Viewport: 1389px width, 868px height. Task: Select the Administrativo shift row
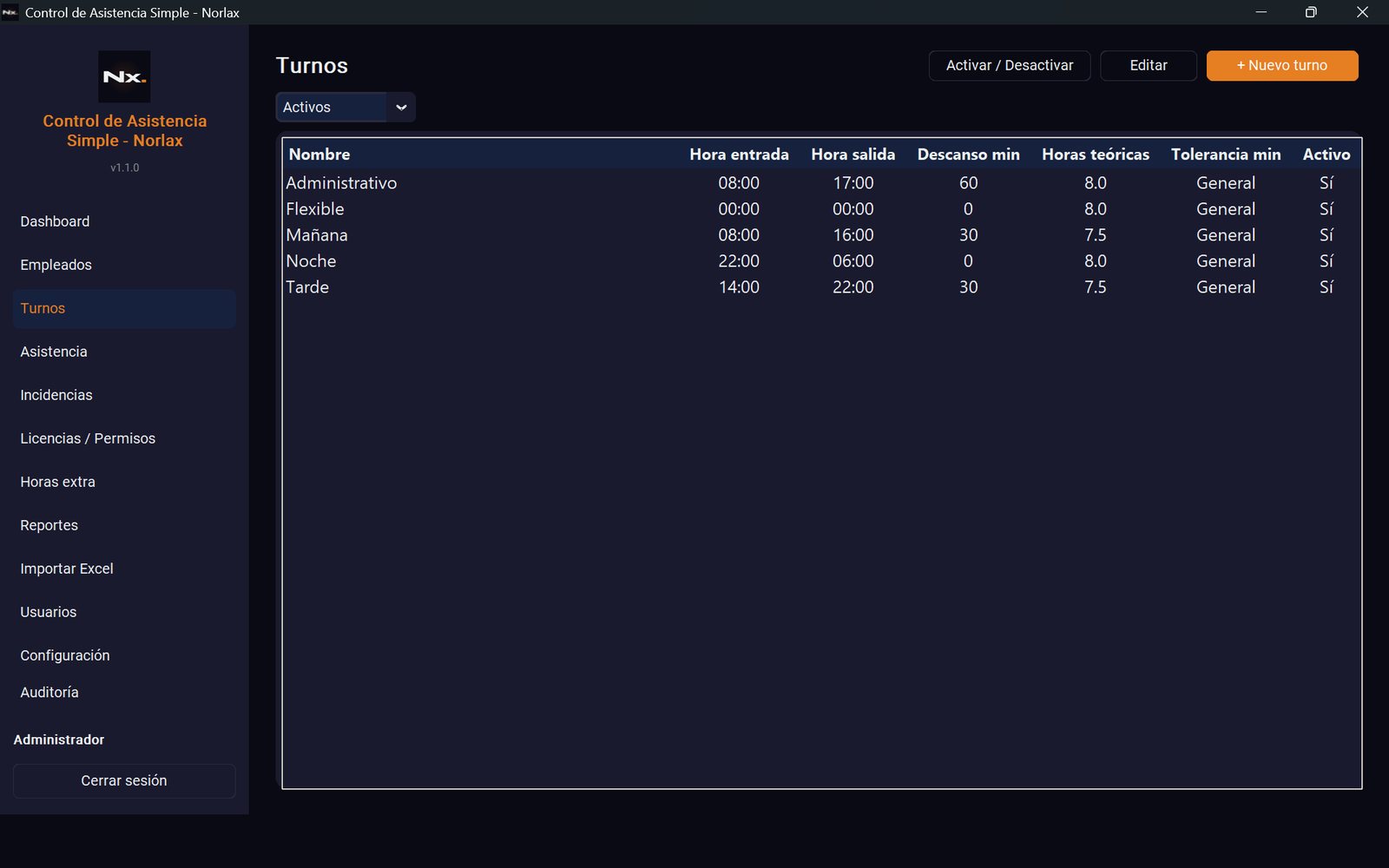822,183
